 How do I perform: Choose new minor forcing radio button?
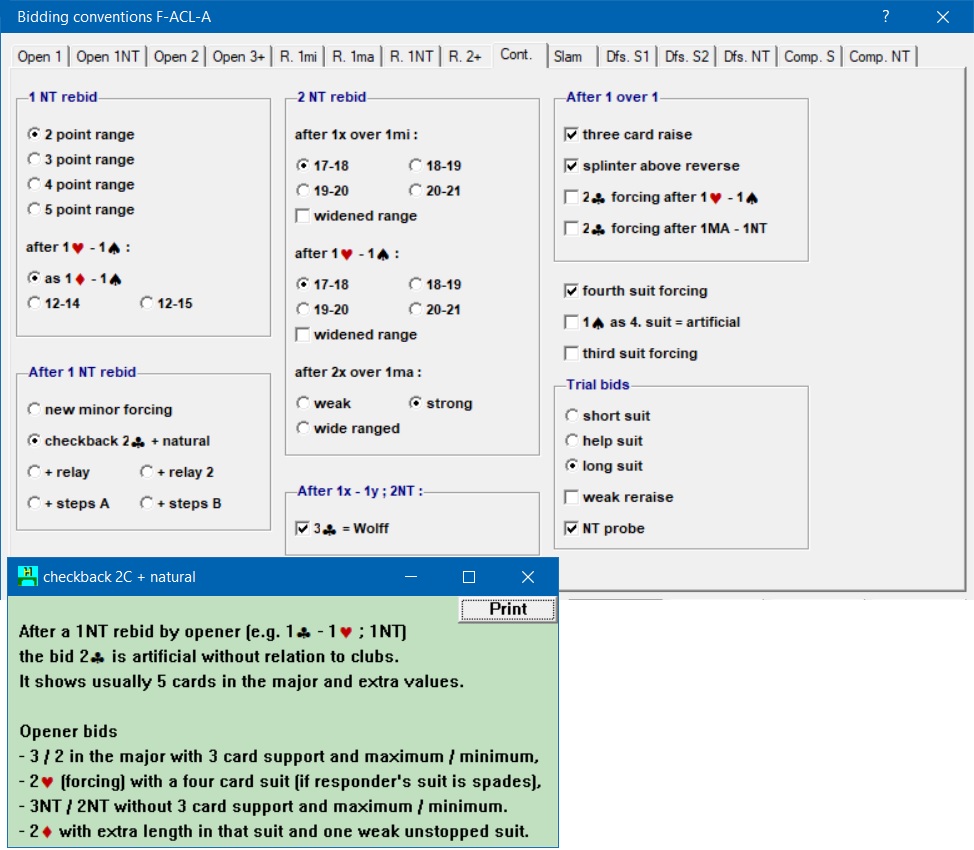(35, 410)
